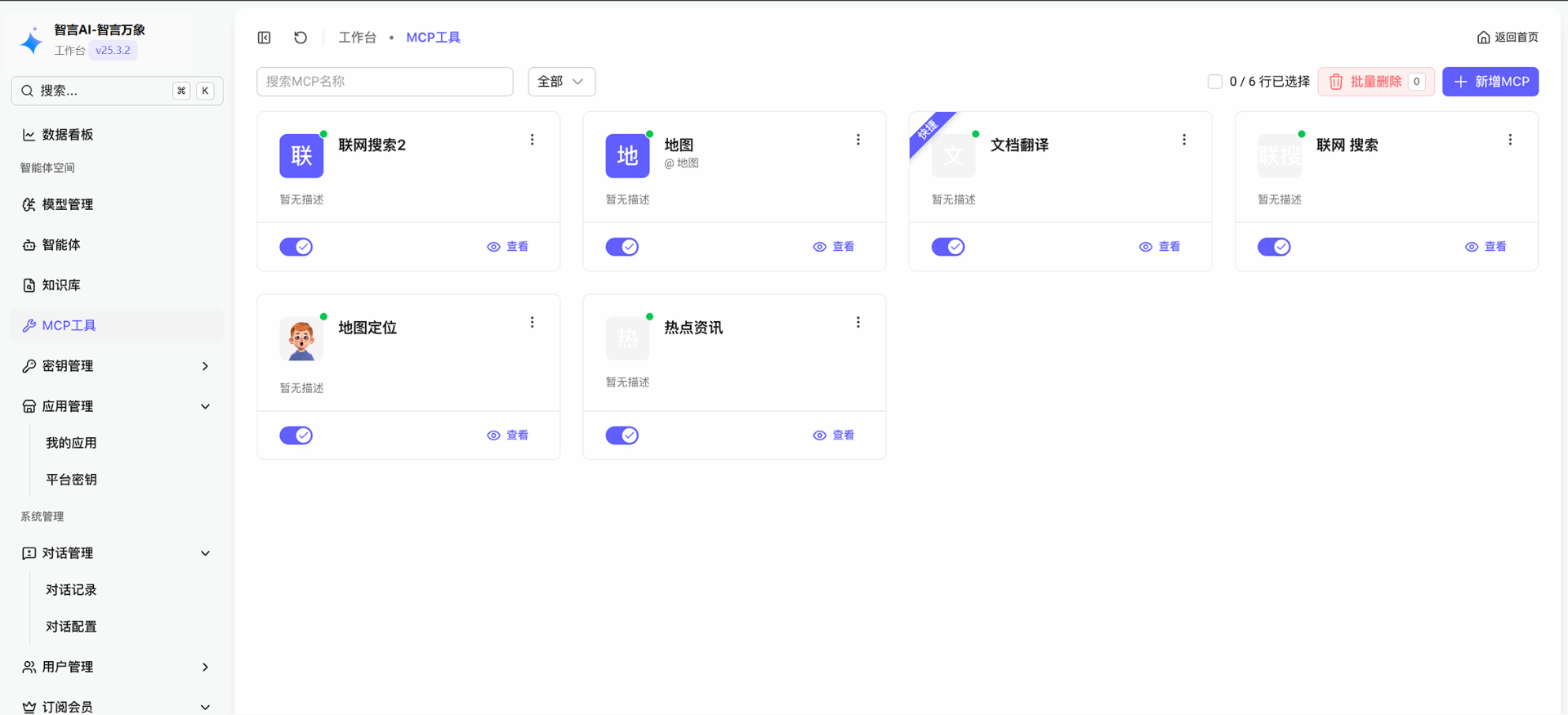The image size is (1568, 715).
Task: Open more options for 文档翻译 card
Action: pos(1184,140)
